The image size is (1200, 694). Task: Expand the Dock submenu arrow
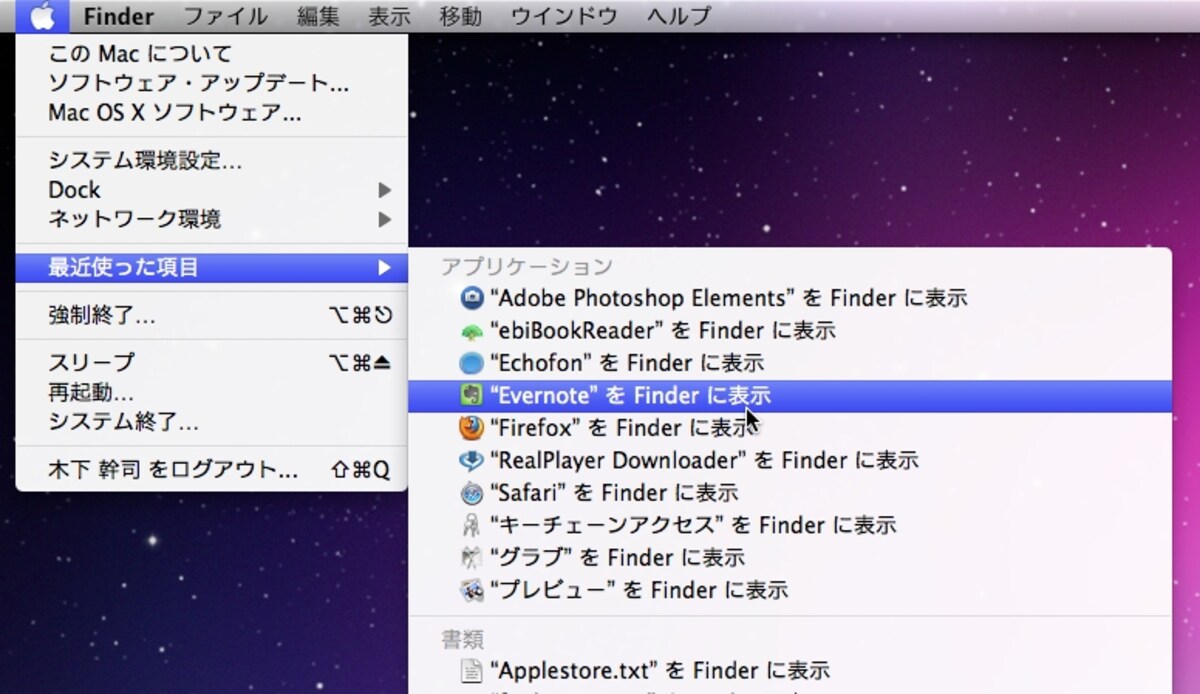click(x=384, y=190)
